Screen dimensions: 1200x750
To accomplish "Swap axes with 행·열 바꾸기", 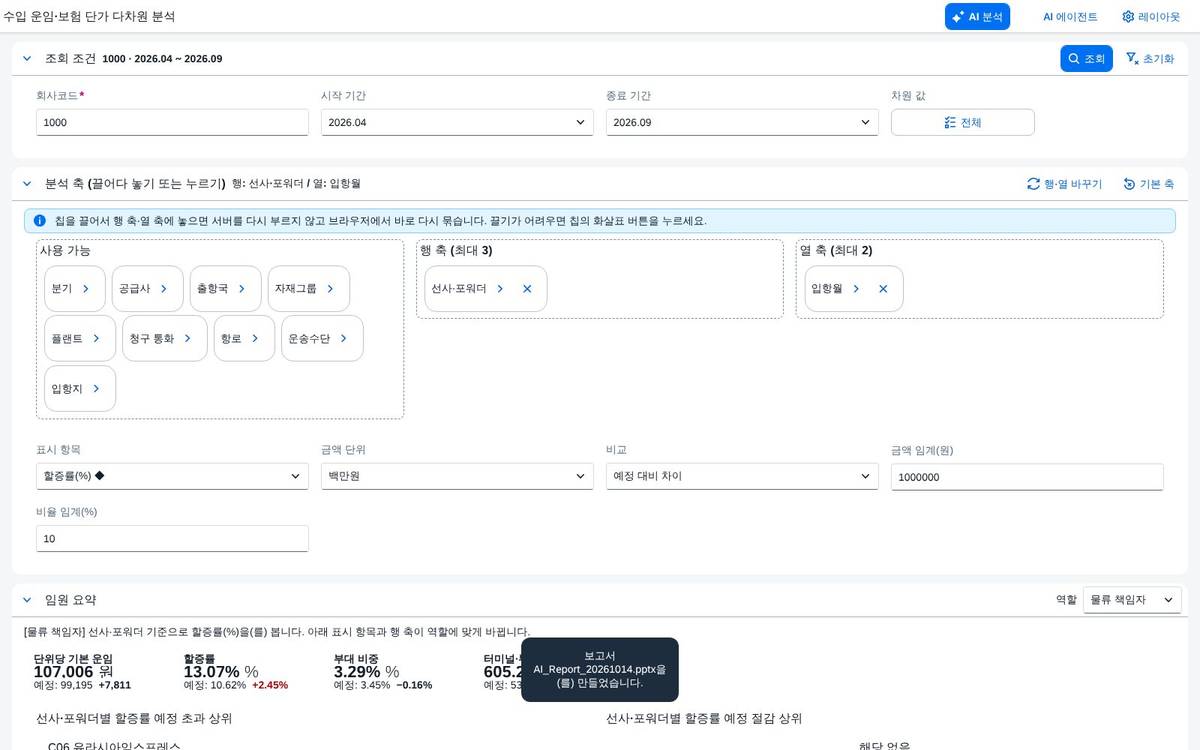I will click(x=1064, y=184).
